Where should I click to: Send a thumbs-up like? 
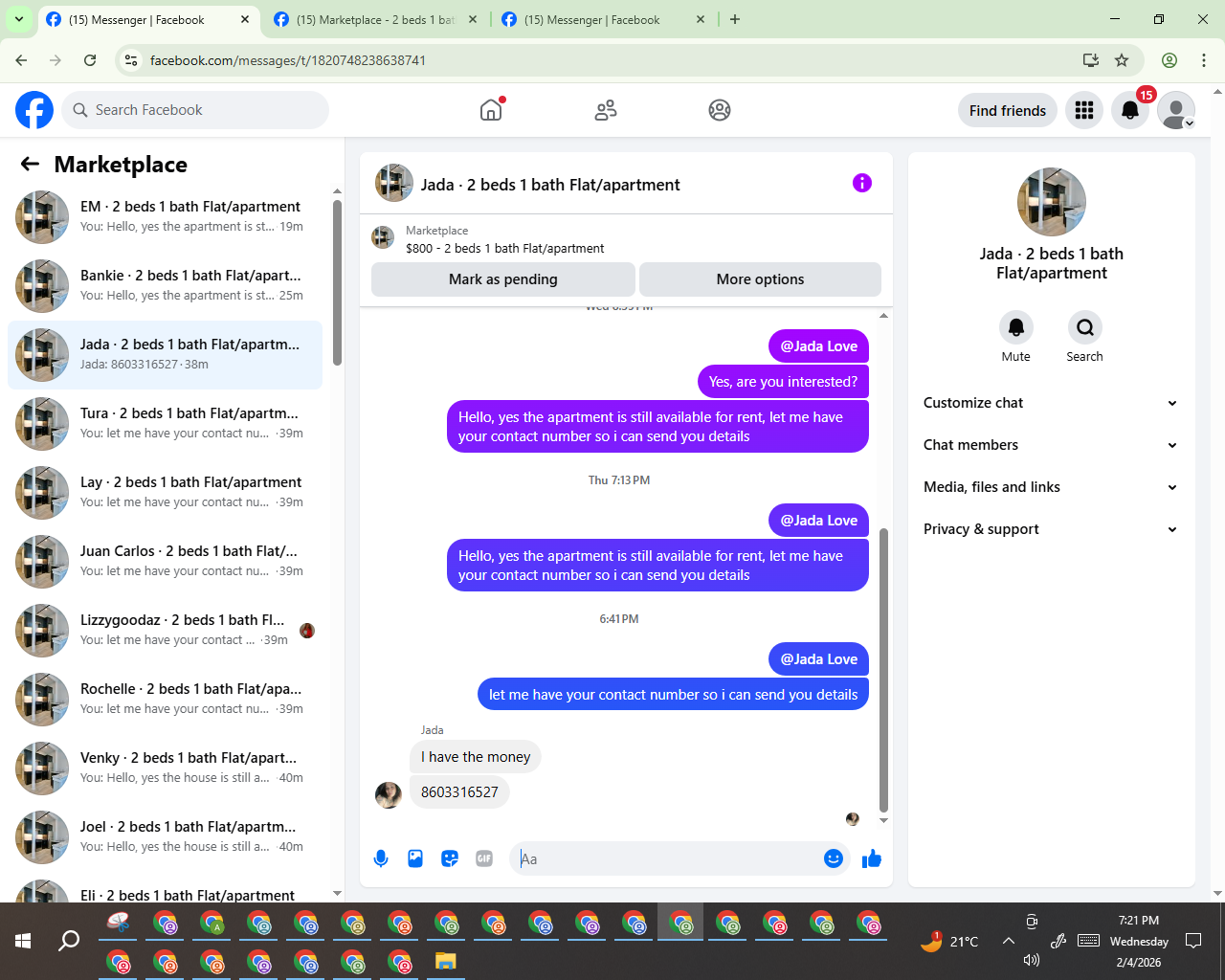(x=872, y=858)
